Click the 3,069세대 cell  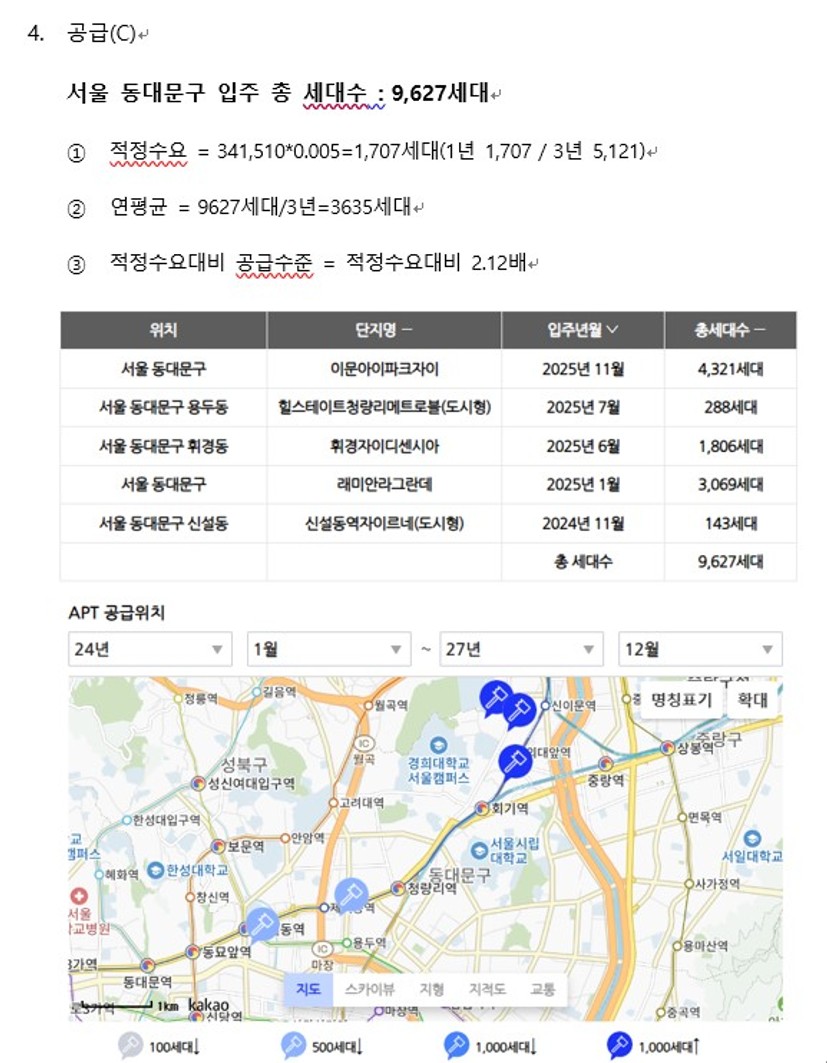(x=731, y=485)
